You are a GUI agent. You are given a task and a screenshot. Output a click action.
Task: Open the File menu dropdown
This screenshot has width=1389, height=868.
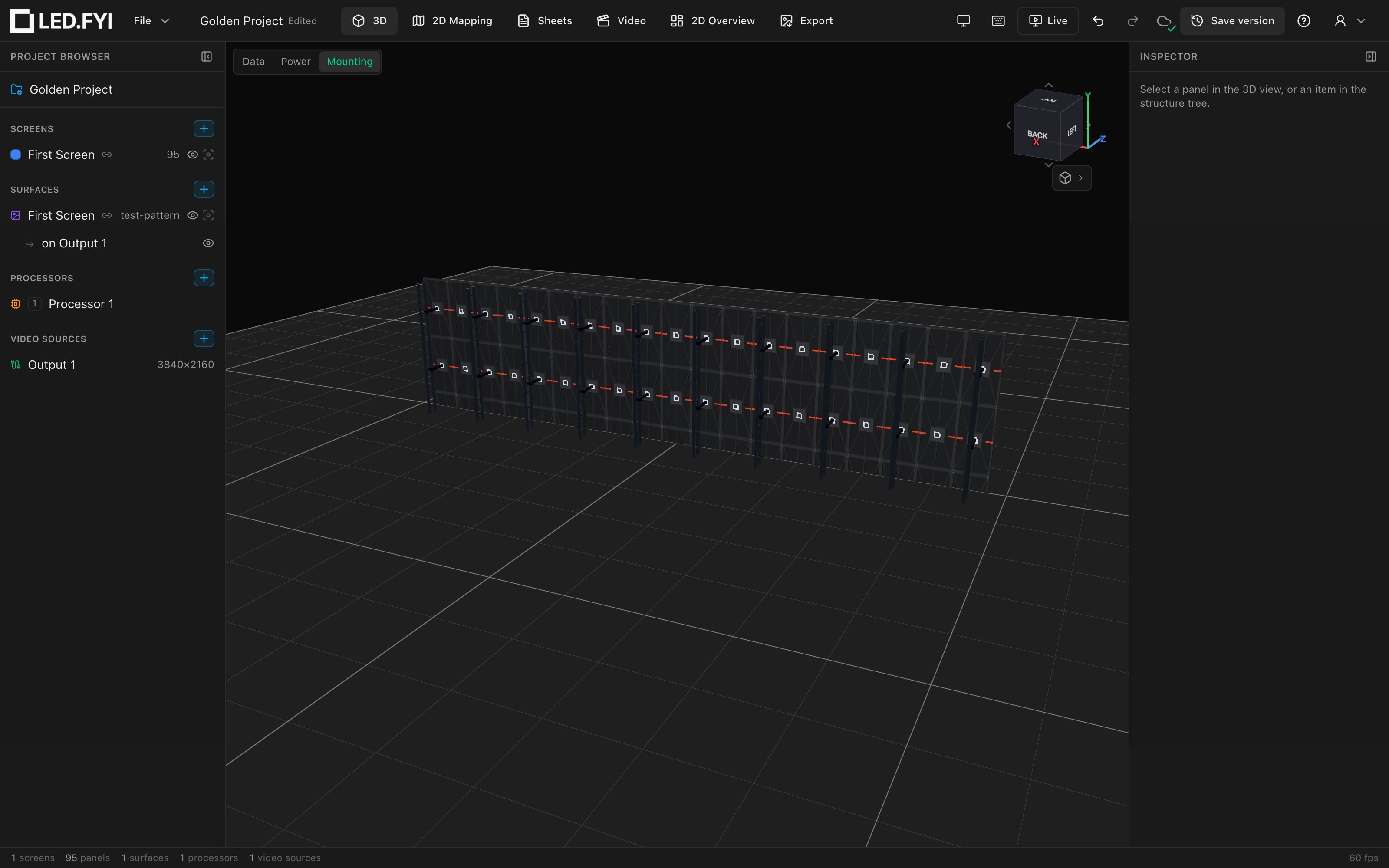click(x=151, y=21)
